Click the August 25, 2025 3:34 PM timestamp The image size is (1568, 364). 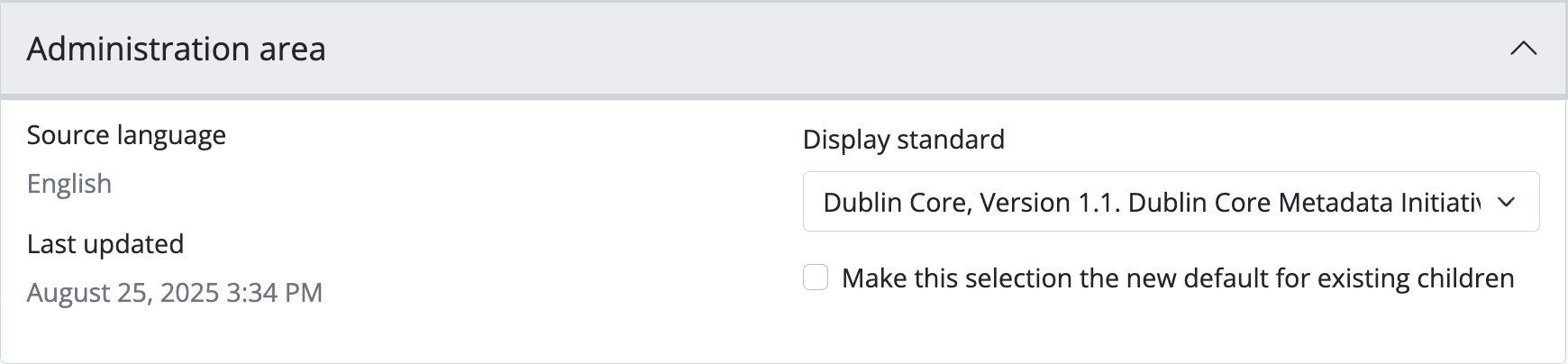pos(175,293)
